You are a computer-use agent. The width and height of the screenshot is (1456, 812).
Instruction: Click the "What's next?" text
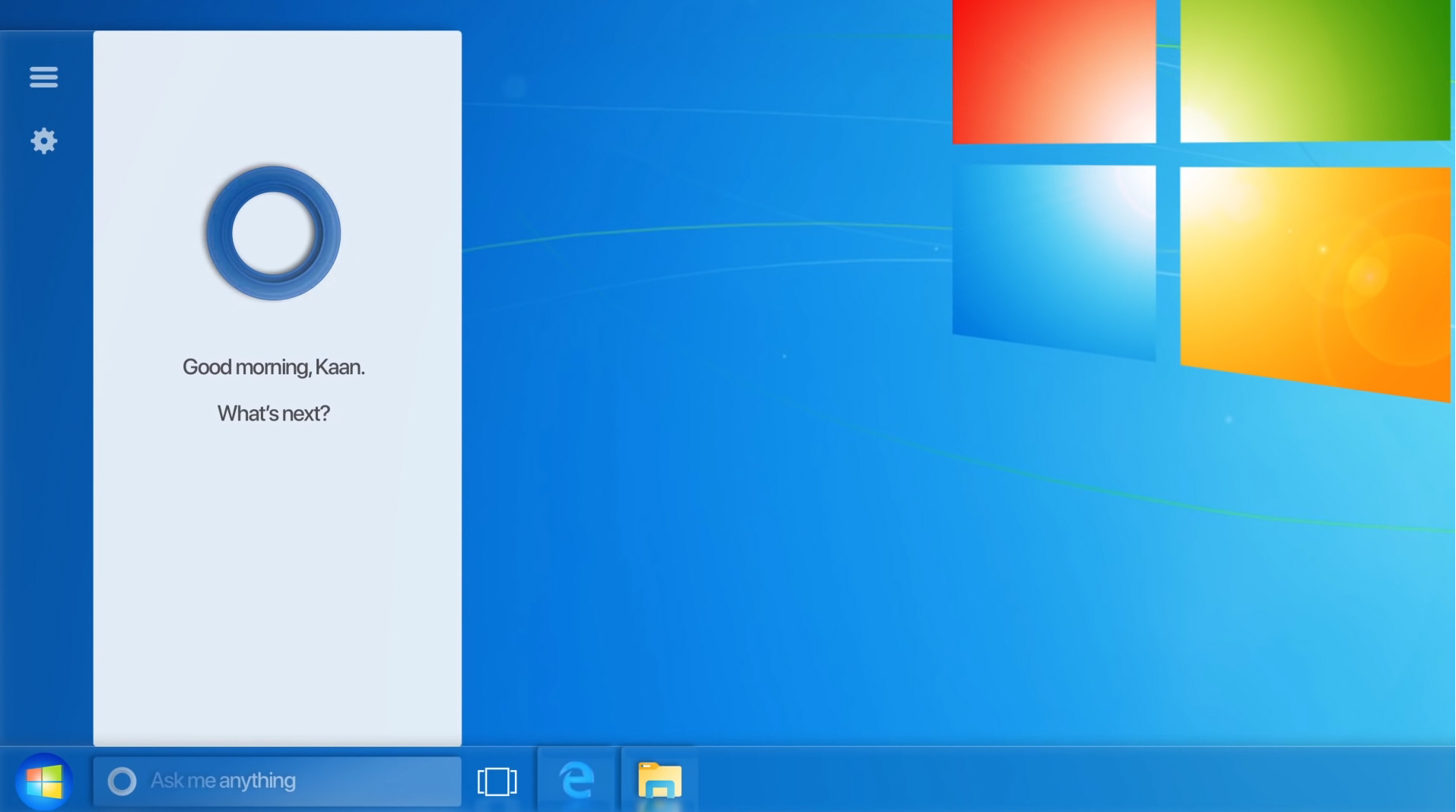tap(274, 414)
